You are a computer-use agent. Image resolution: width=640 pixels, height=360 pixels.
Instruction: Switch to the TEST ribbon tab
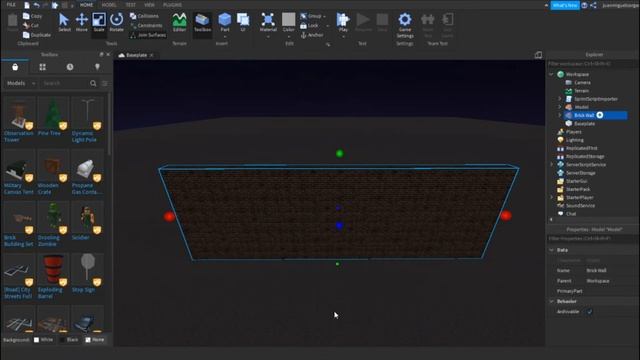130,5
